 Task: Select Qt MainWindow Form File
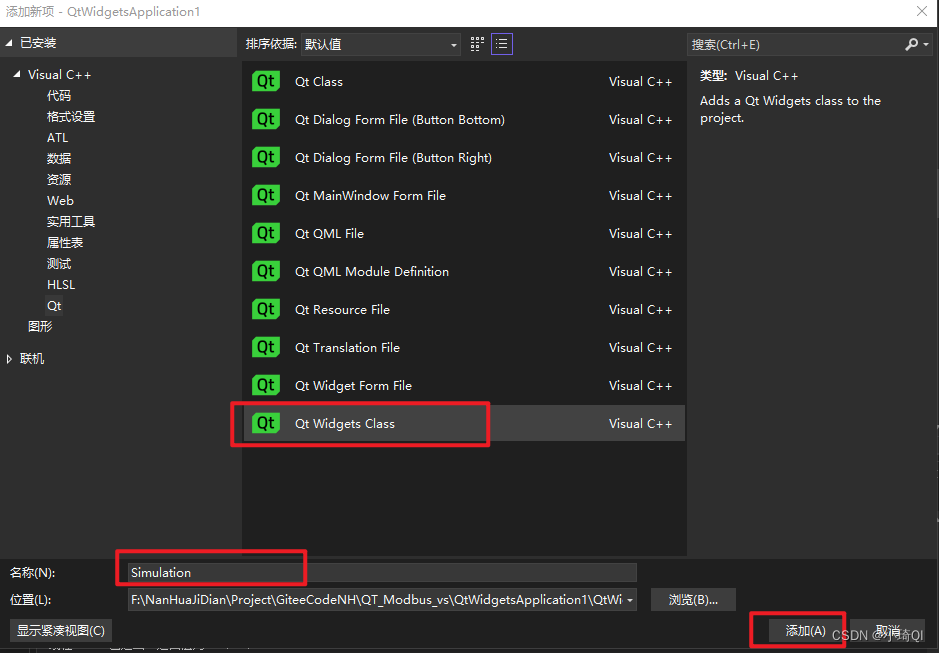[370, 196]
